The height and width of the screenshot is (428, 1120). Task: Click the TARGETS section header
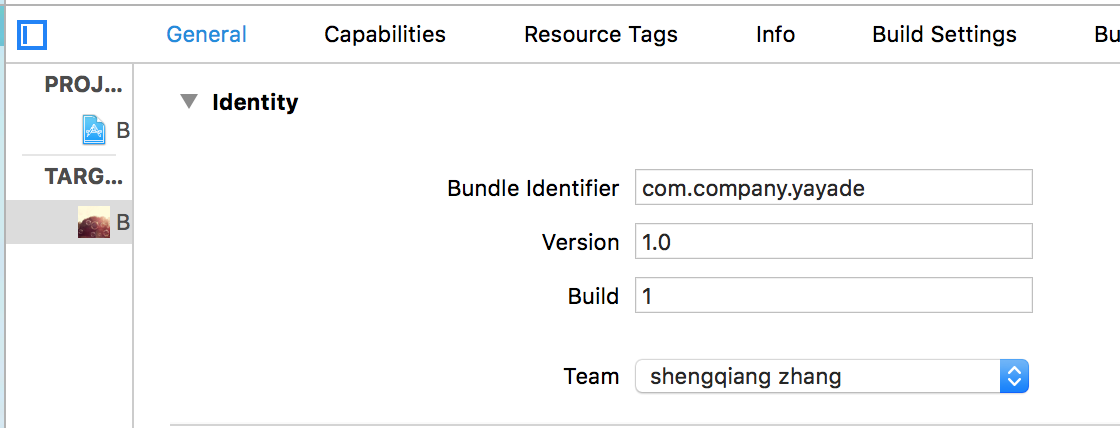click(84, 176)
